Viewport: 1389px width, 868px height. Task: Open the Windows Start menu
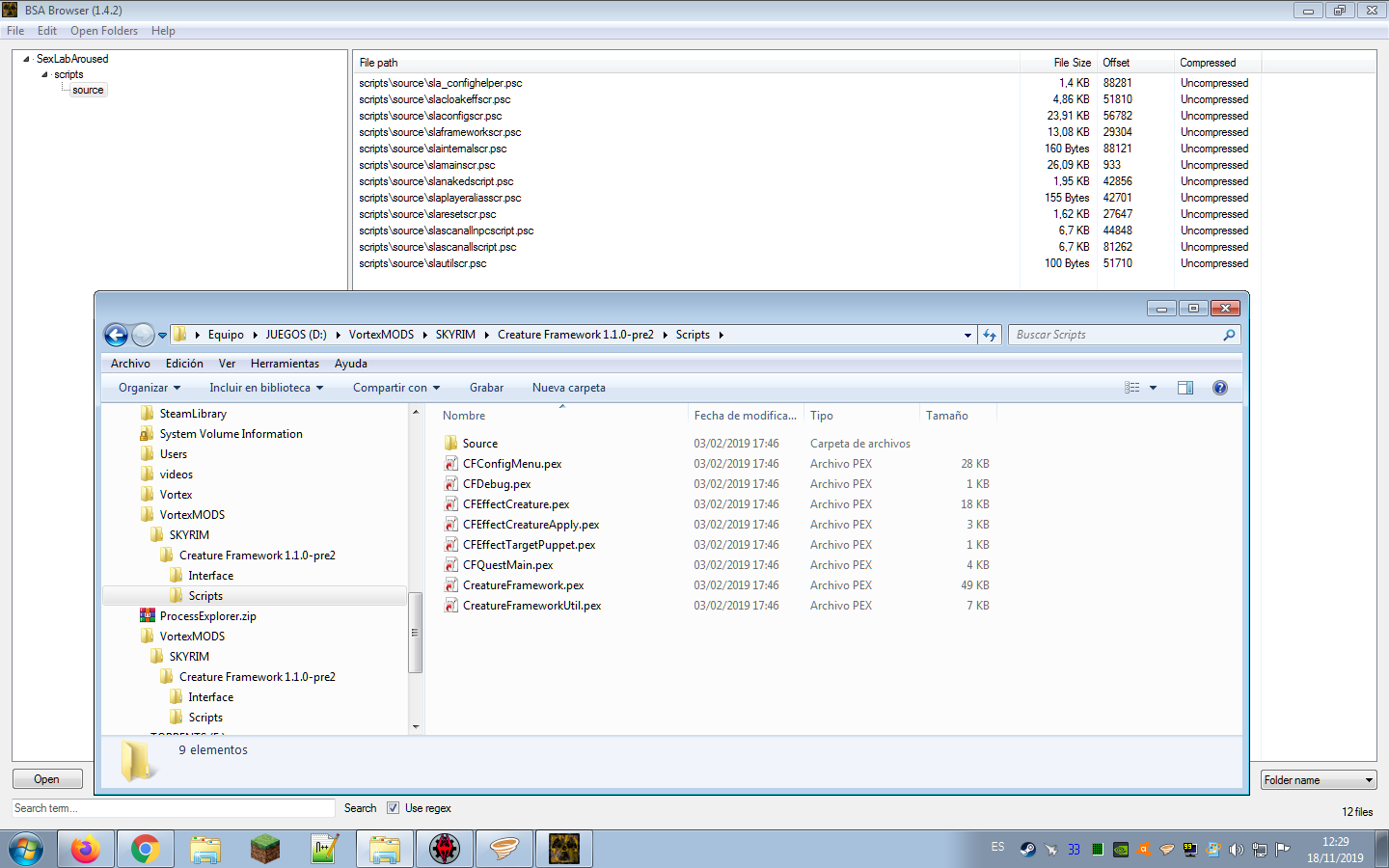click(x=26, y=850)
